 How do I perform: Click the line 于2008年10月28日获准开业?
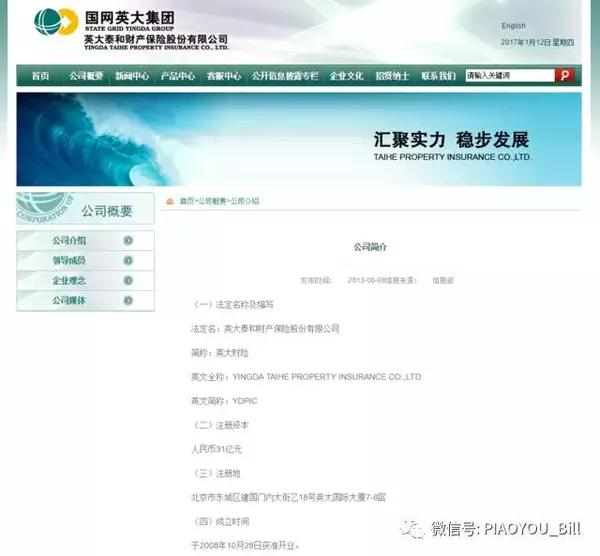pos(245,545)
